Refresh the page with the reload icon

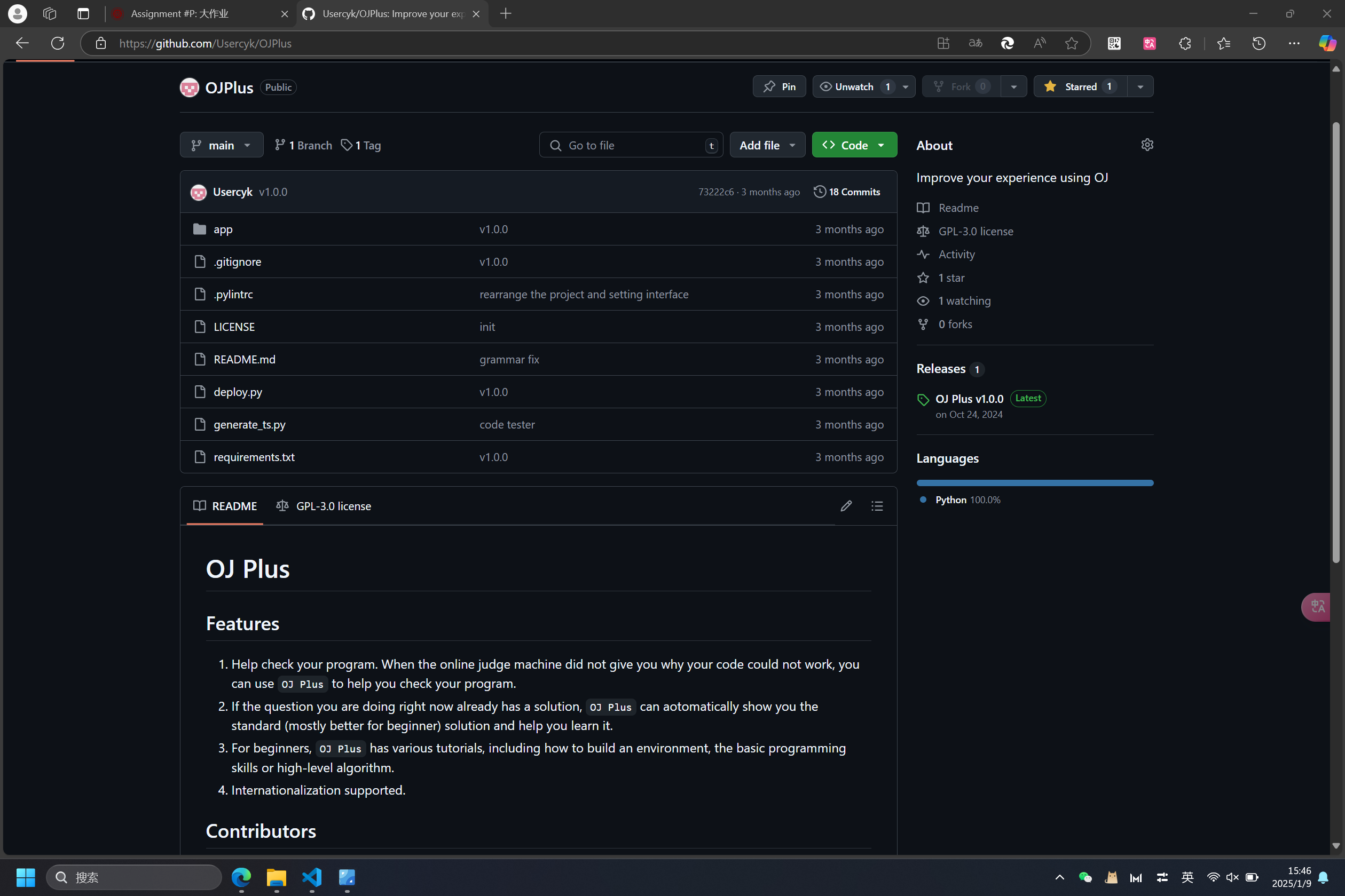click(x=58, y=43)
